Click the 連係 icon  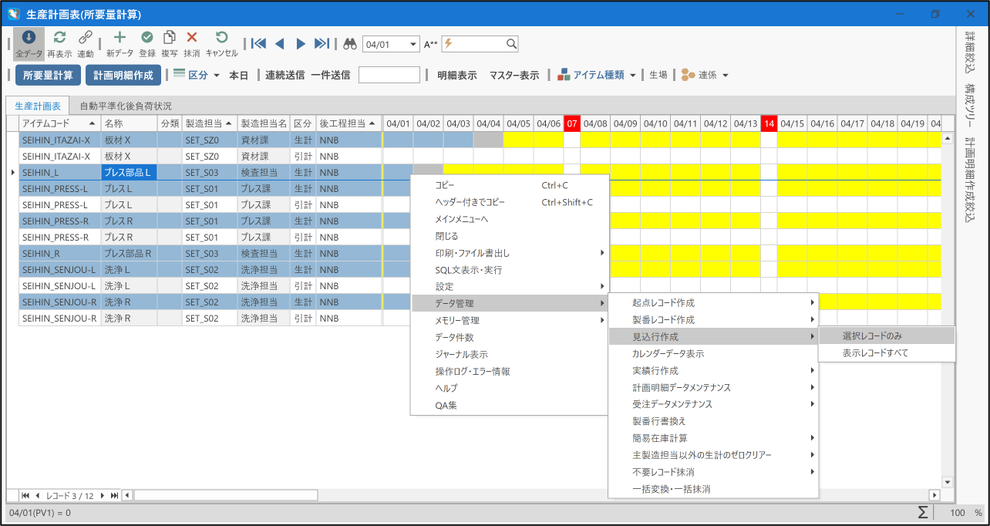[688, 75]
